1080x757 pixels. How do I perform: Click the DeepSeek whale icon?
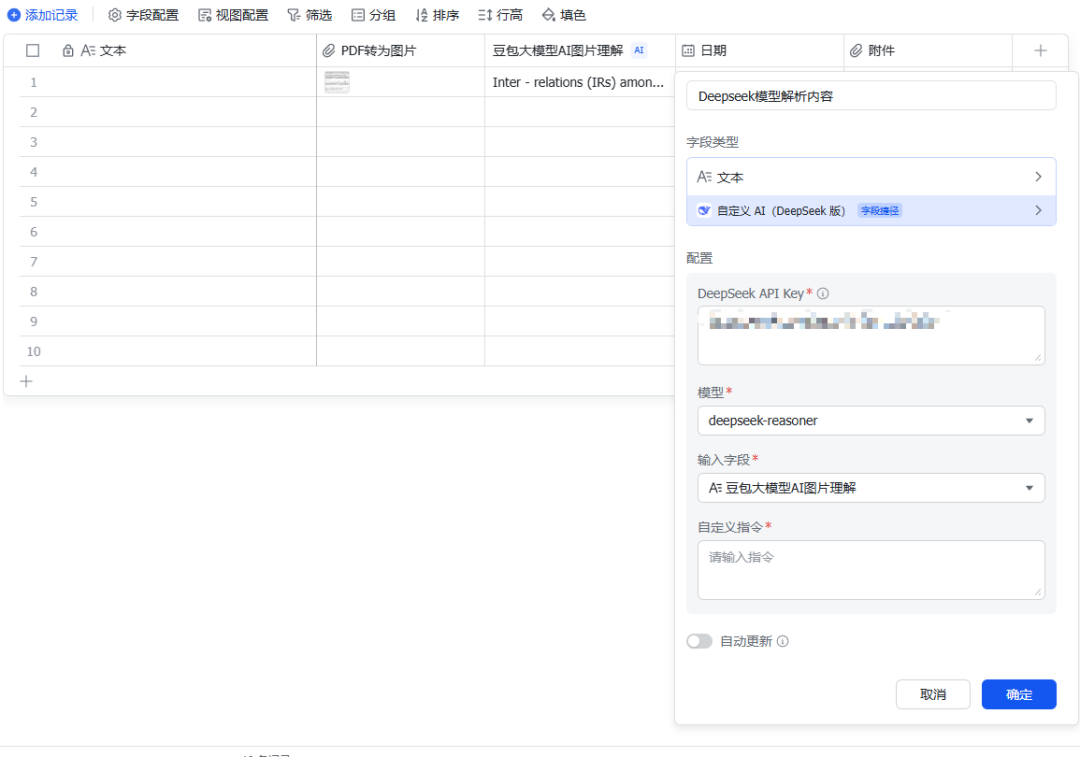point(704,210)
